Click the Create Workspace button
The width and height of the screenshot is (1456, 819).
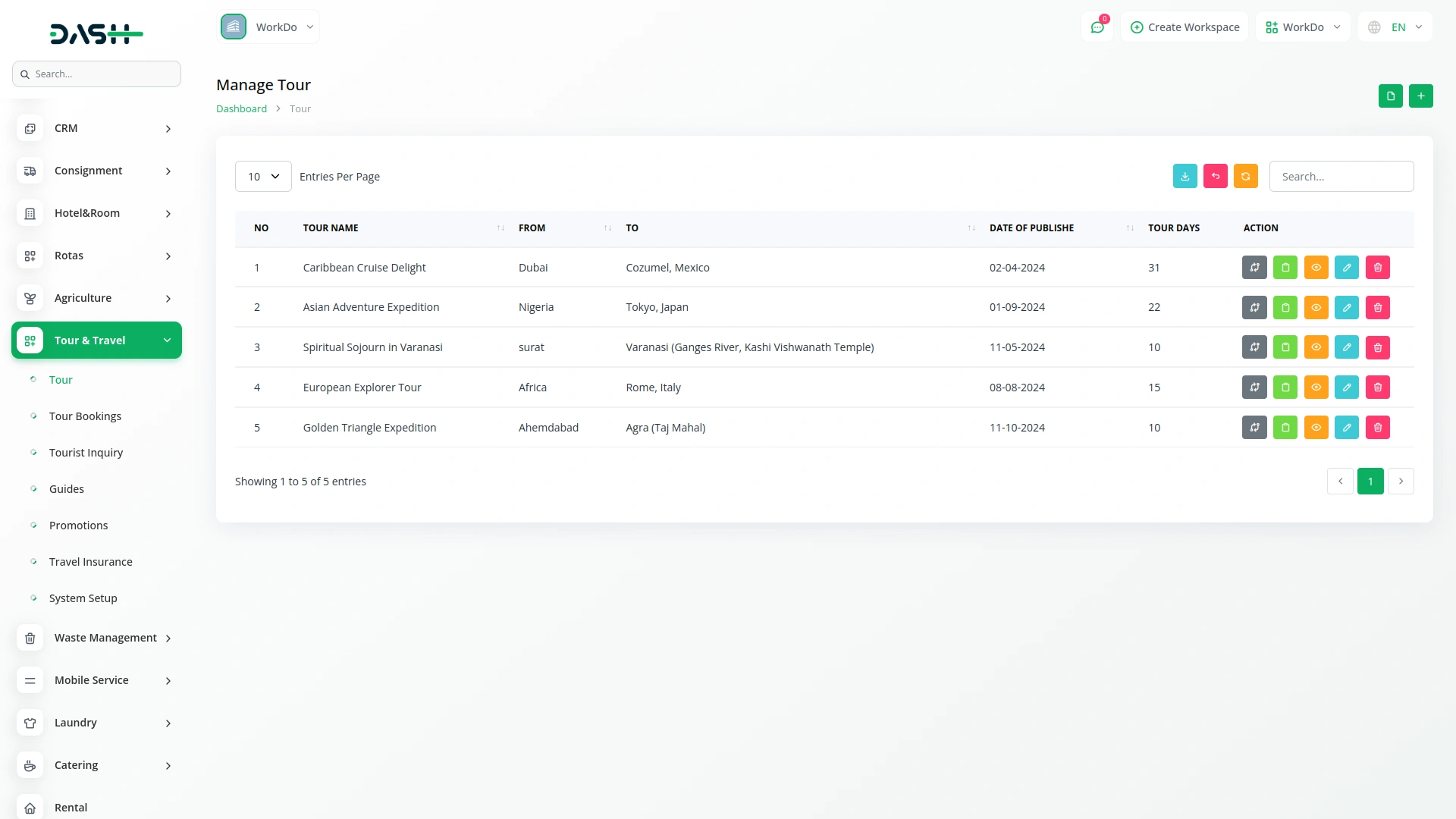1185,27
